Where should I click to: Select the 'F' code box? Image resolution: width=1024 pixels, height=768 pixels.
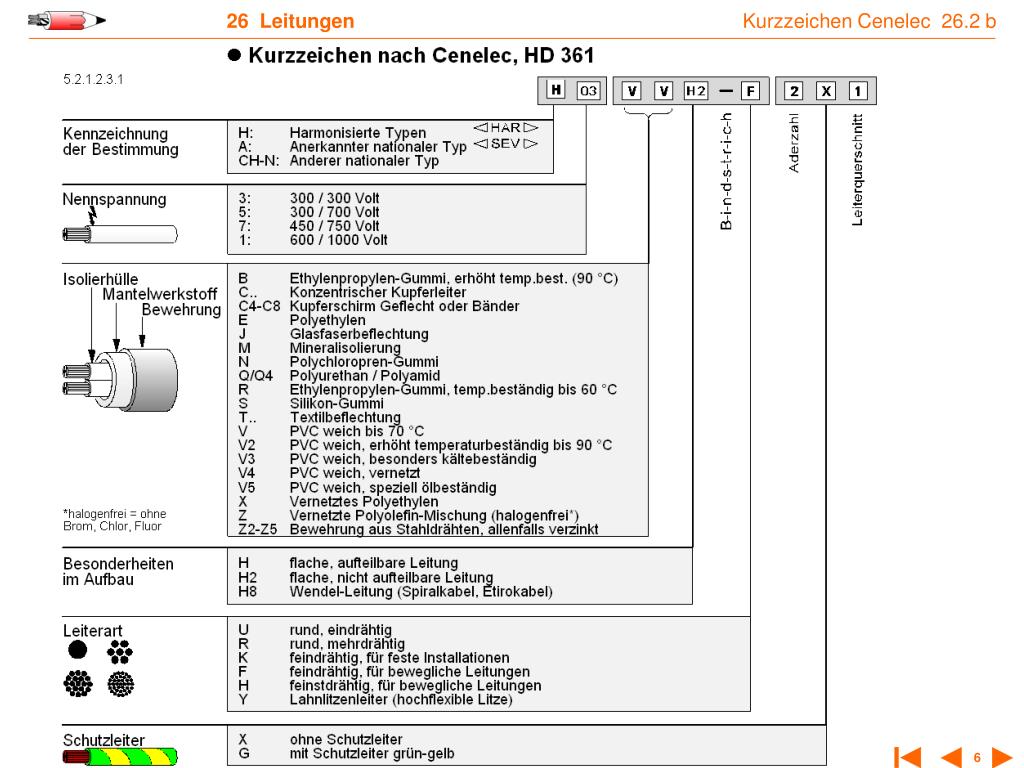(750, 91)
